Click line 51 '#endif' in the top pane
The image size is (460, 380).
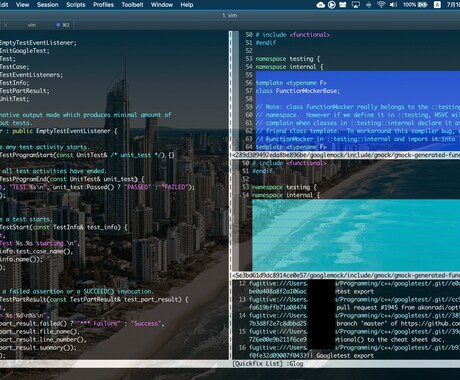[x=266, y=43]
